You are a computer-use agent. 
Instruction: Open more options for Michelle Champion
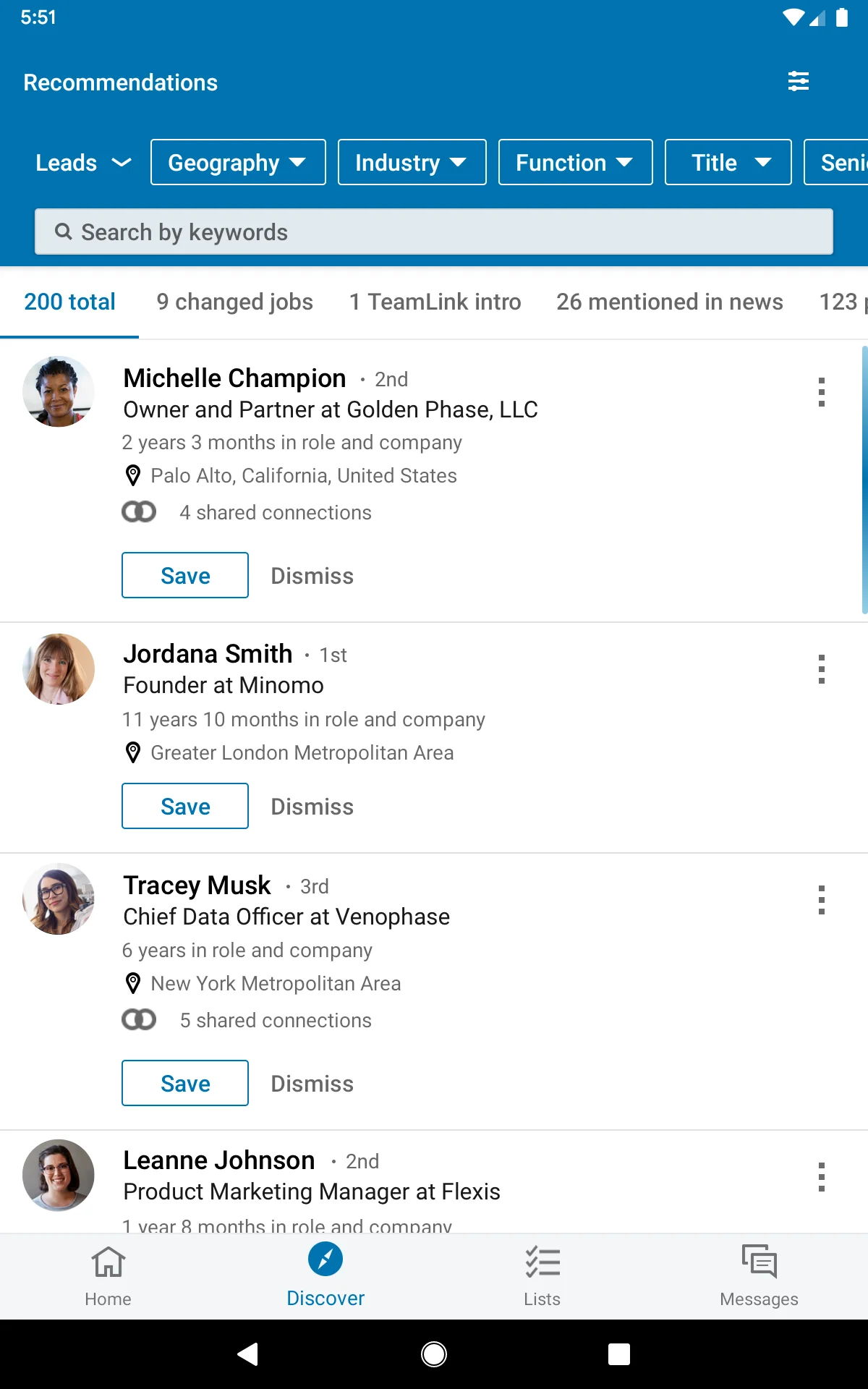click(822, 392)
